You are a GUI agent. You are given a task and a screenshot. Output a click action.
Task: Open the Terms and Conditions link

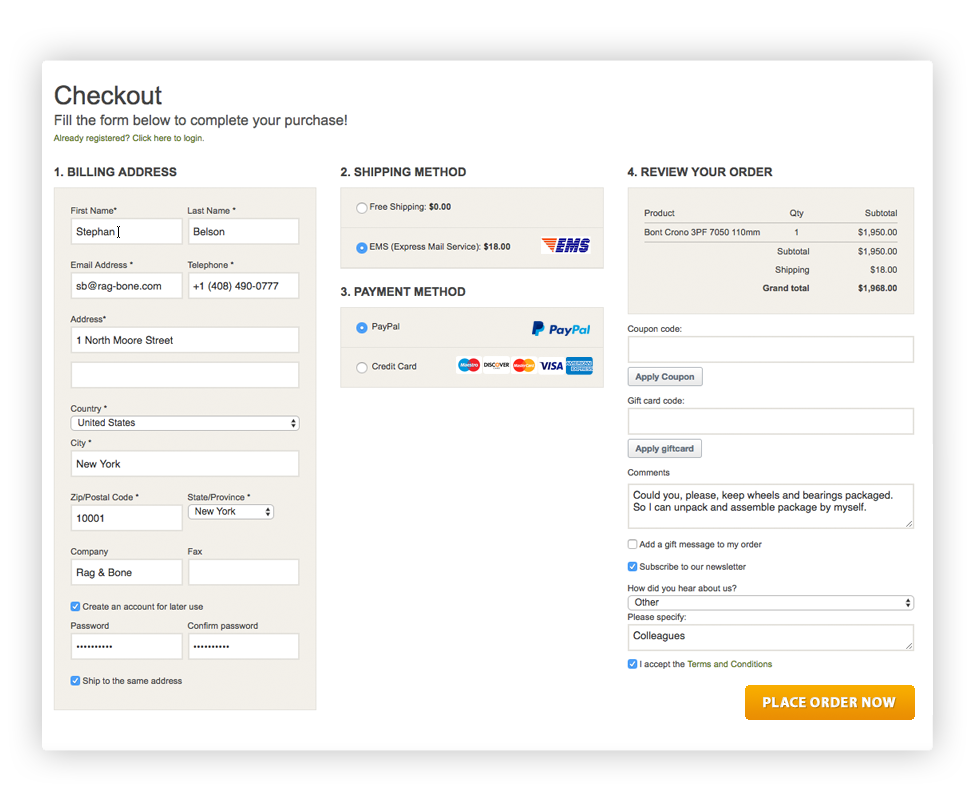tap(729, 664)
